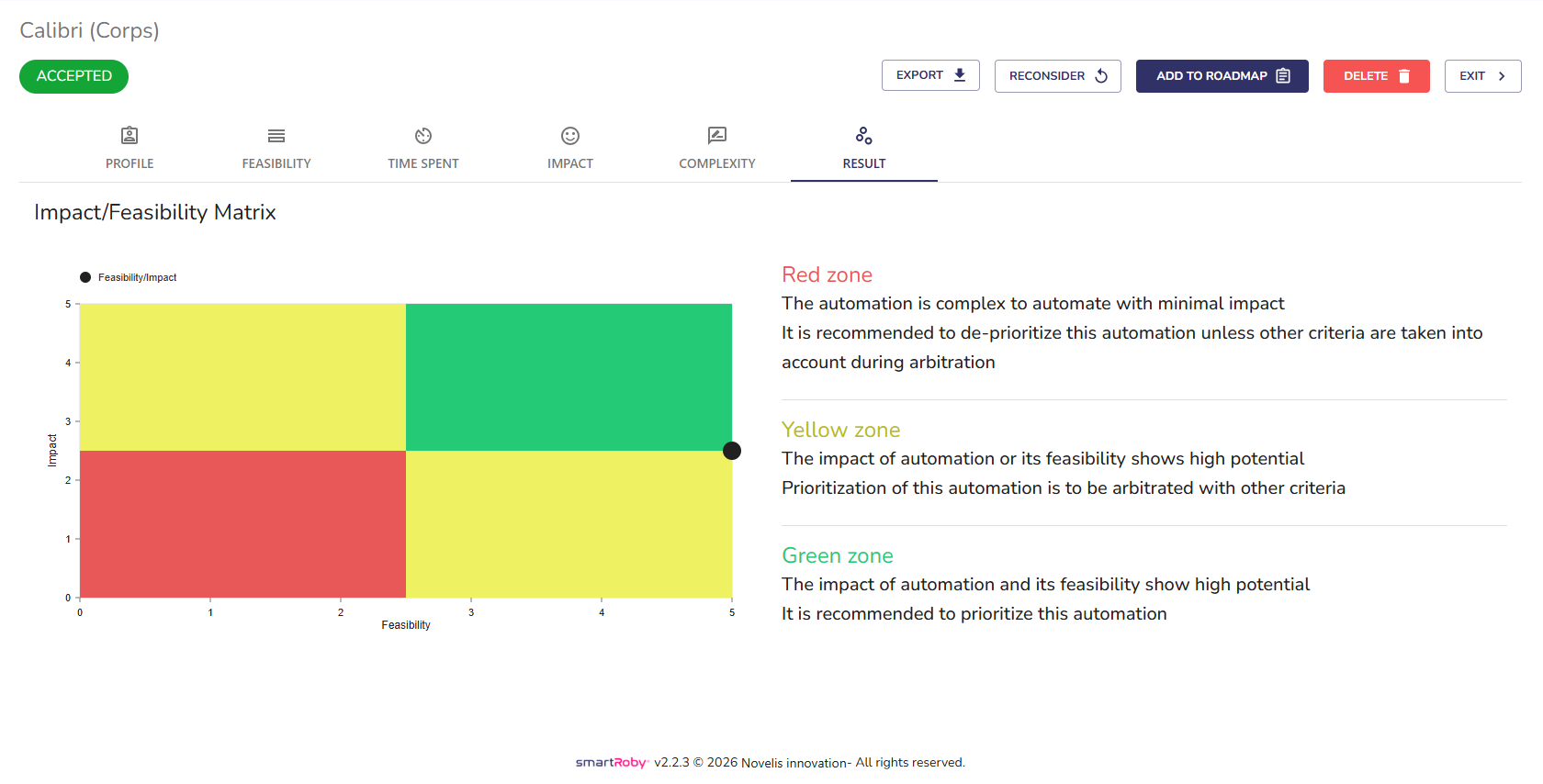Screen dimensions: 1543x784
Task: Click the Profile tab badge icon
Action: (130, 136)
